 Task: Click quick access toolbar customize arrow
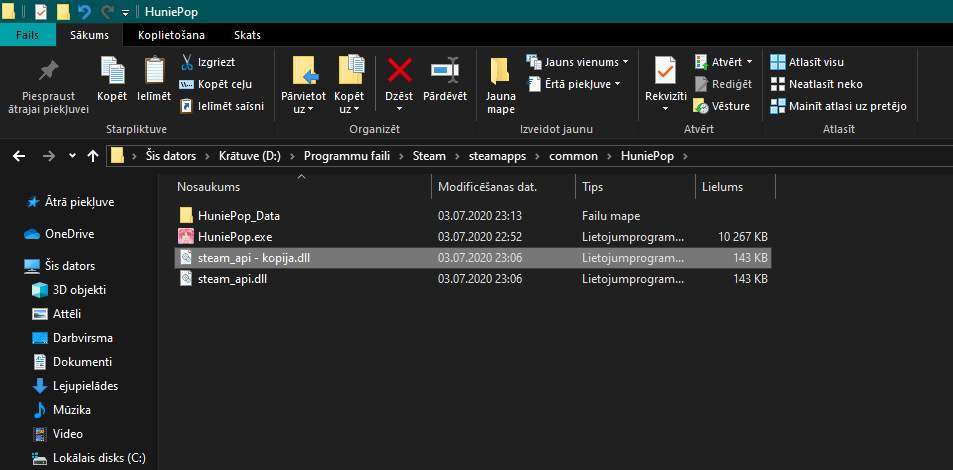pyautogui.click(x=125, y=12)
